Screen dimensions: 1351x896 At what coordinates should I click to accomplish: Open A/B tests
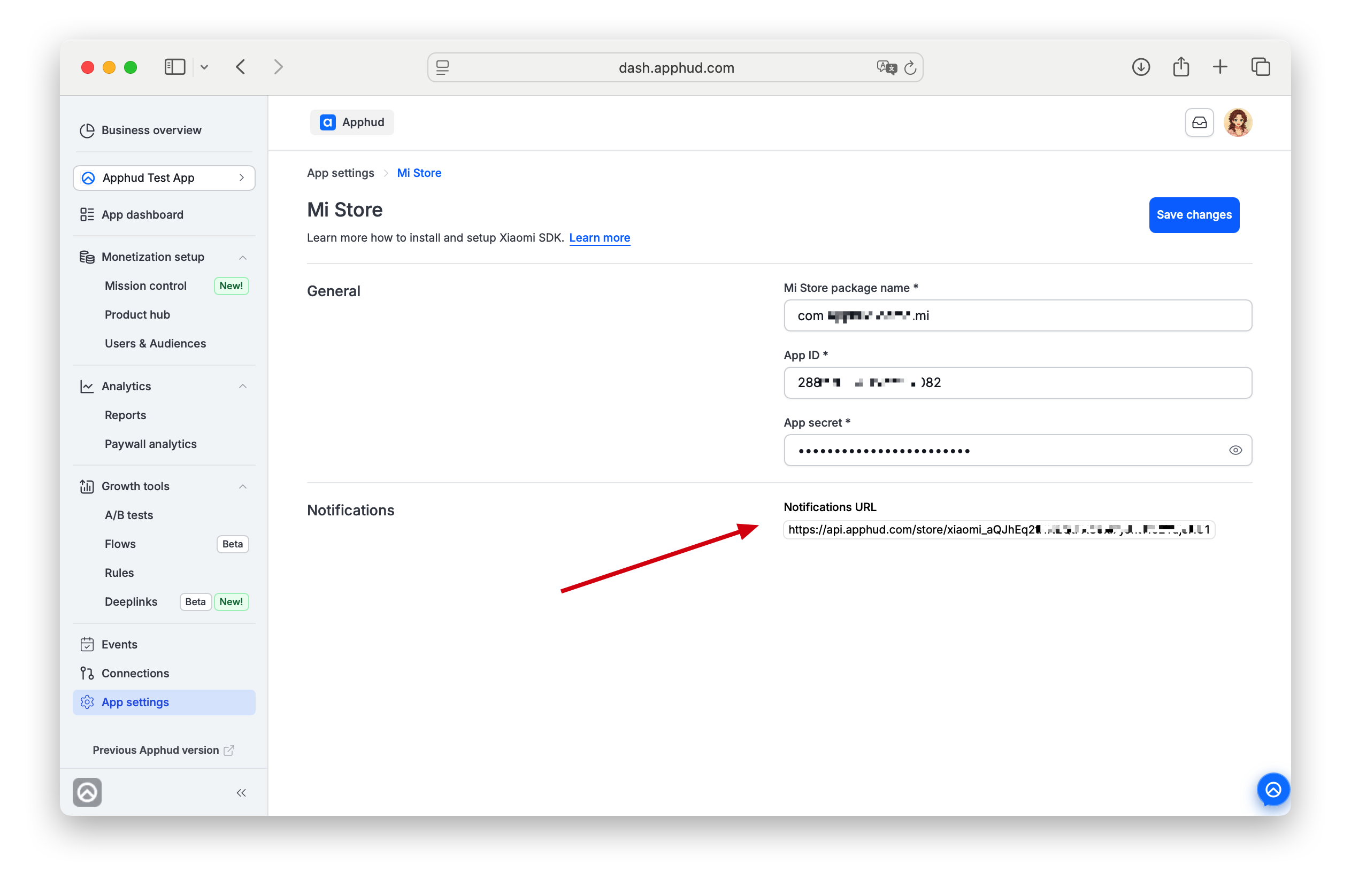[129, 515]
